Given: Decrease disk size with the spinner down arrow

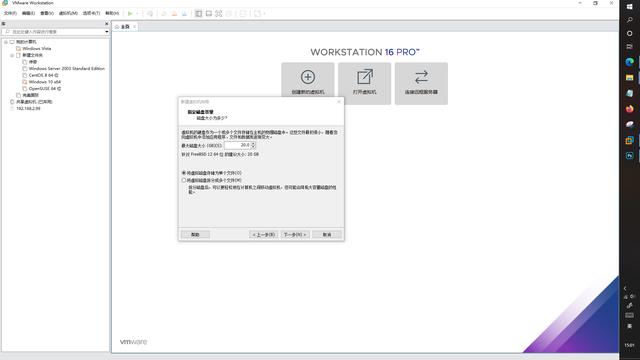Looking at the screenshot, I should tap(253, 147).
